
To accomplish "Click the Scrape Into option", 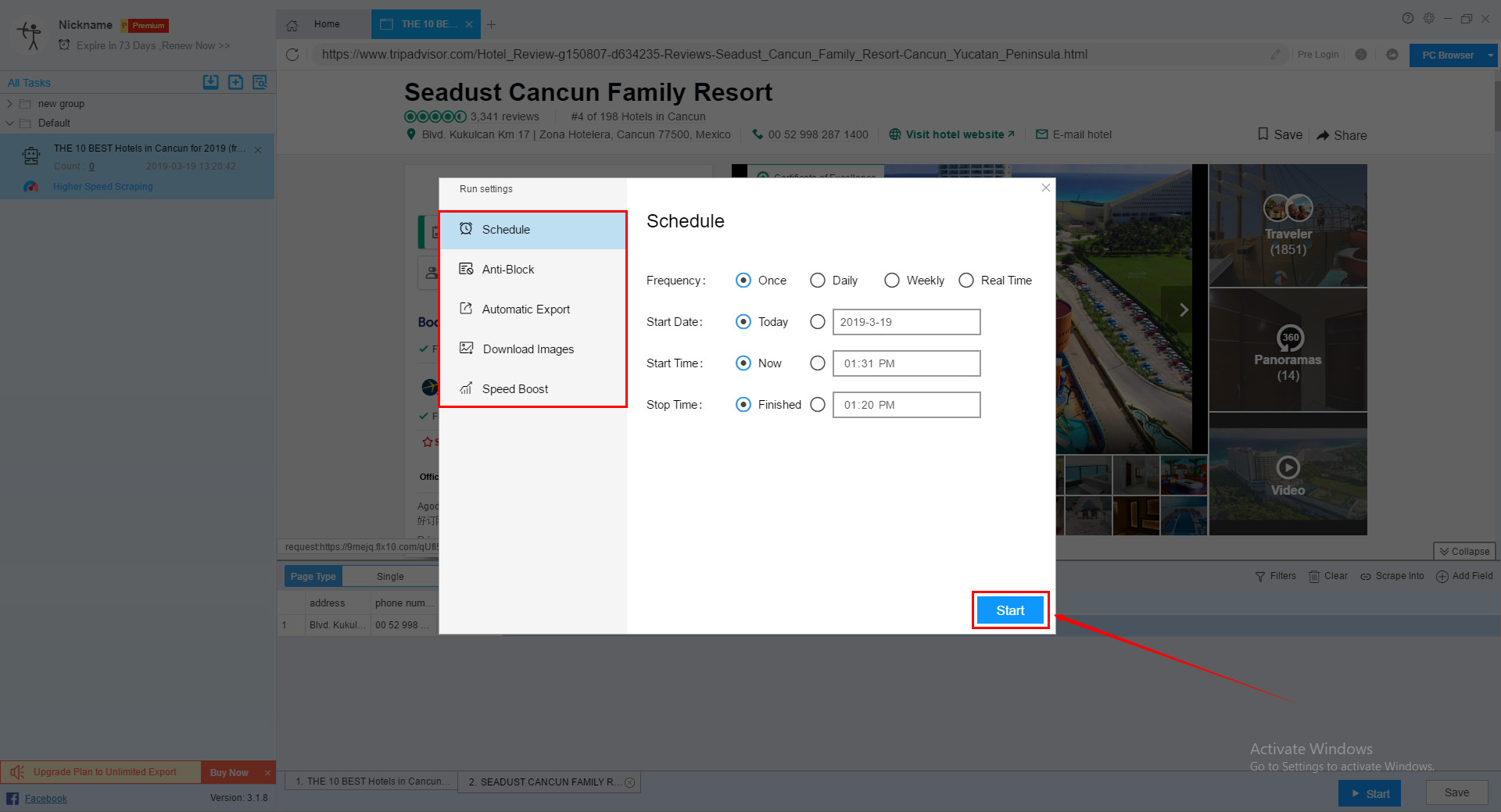I will (1392, 576).
